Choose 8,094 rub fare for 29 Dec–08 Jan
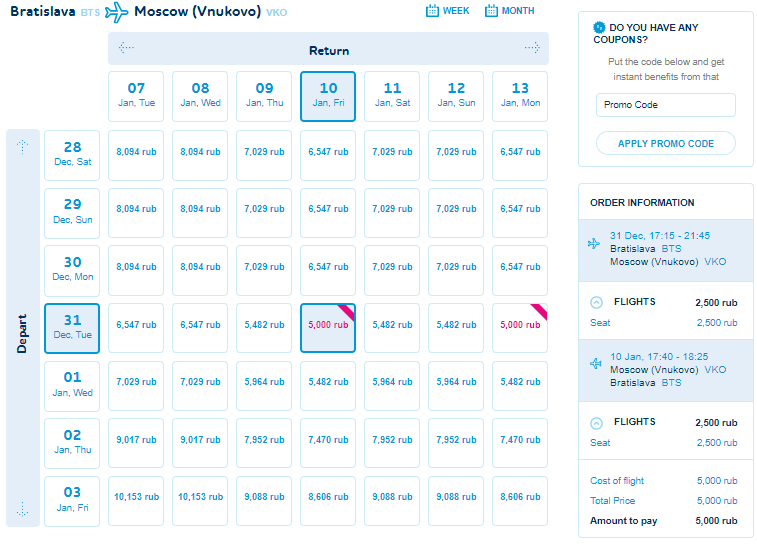This screenshot has width=757, height=544. 200,213
